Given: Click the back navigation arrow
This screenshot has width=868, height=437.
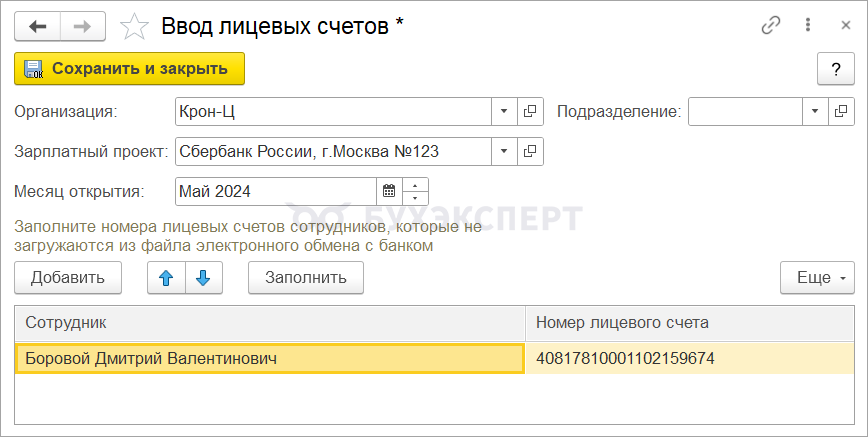Looking at the screenshot, I should pos(39,27).
